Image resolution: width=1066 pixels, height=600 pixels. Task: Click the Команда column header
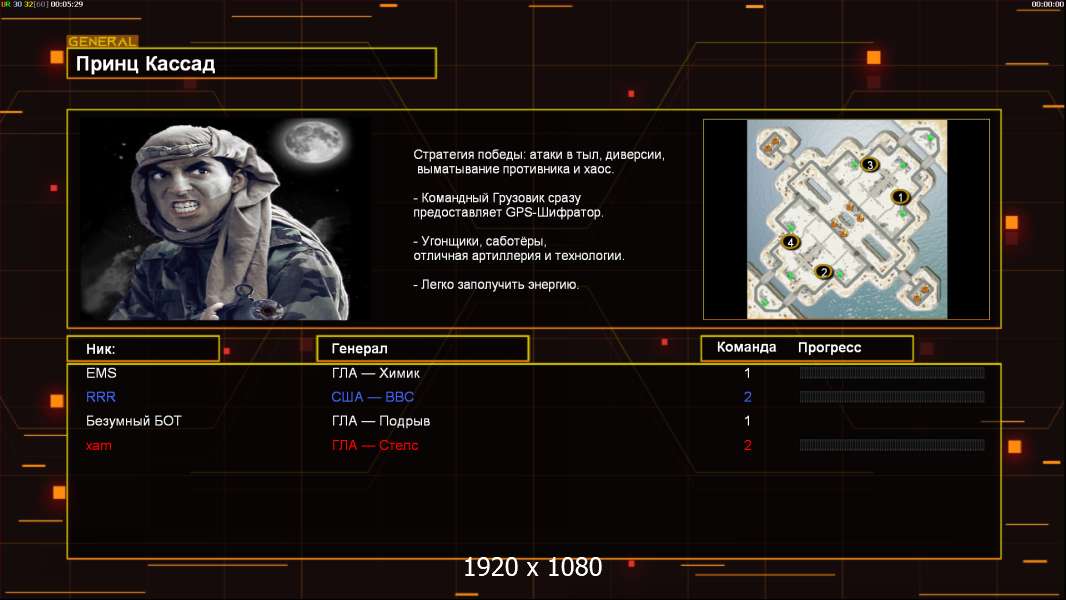(746, 347)
